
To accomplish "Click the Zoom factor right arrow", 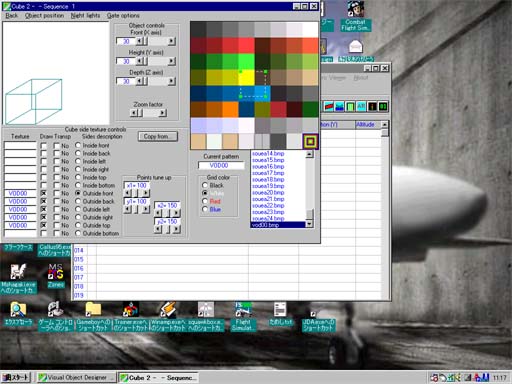I will [162, 113].
